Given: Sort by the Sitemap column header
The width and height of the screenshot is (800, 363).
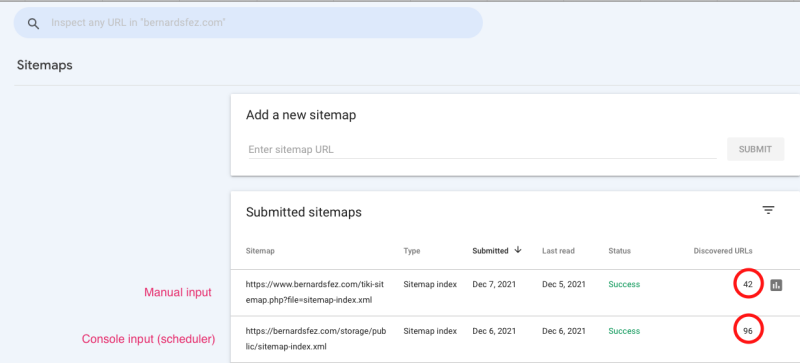Looking at the screenshot, I should (260, 251).
